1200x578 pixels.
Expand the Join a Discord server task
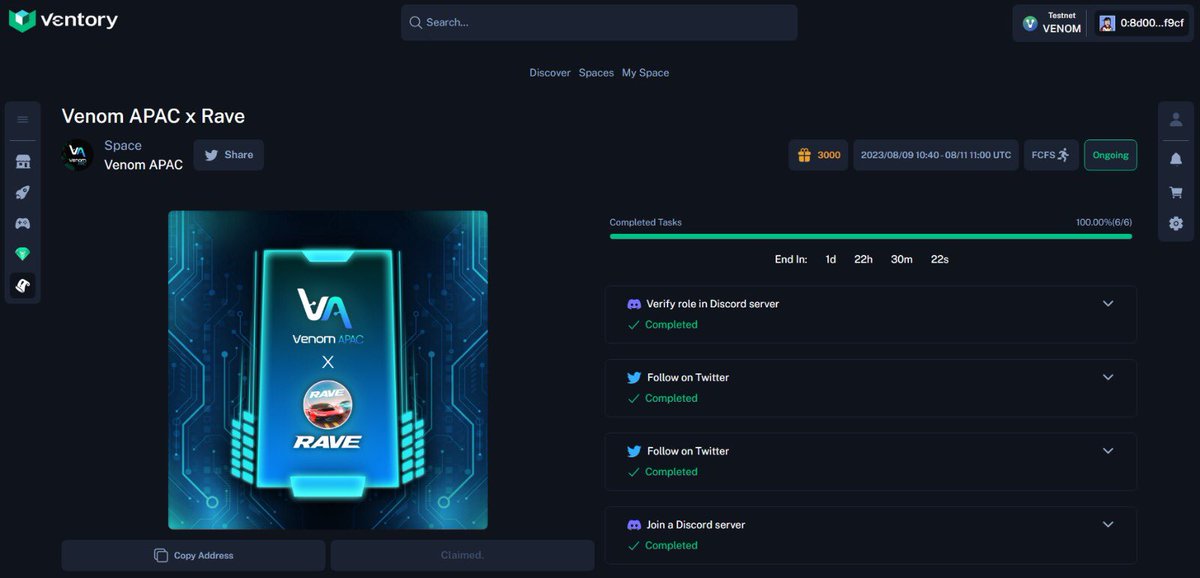(1108, 524)
